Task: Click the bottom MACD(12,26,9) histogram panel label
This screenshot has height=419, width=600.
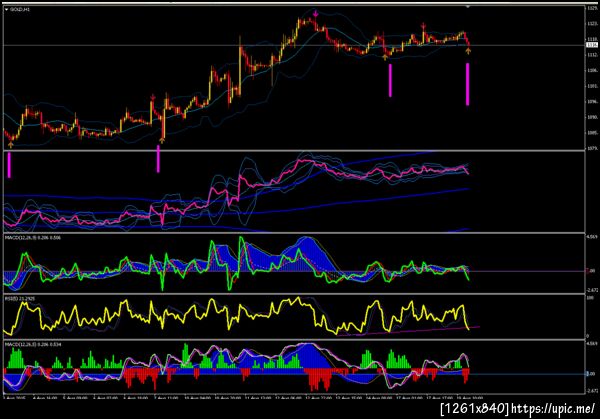Action: [33, 344]
